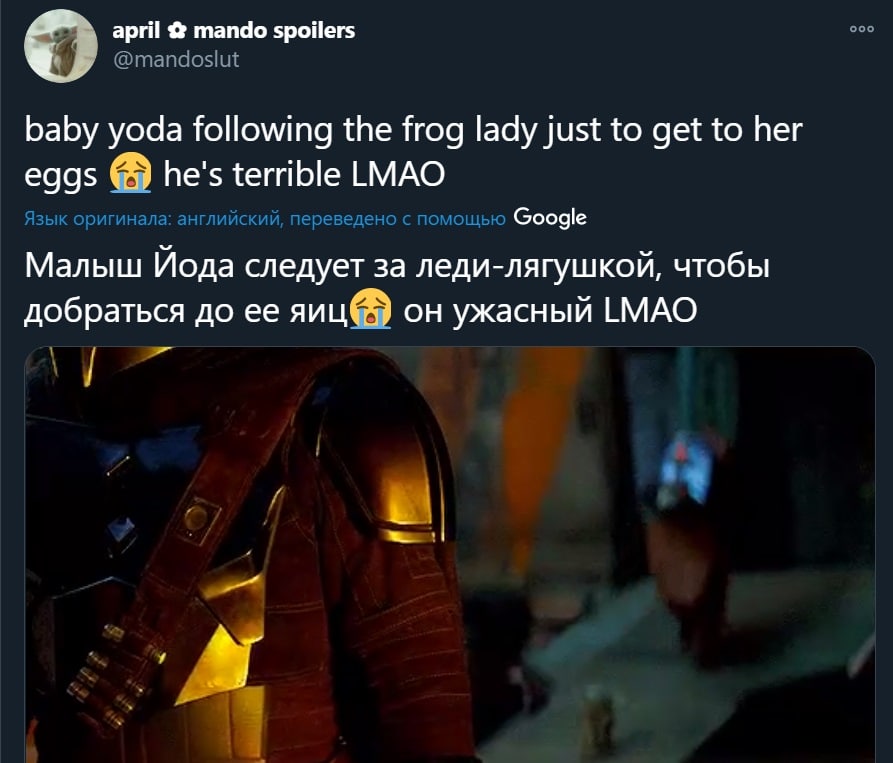Viewport: 893px width, 763px height.
Task: Click the "mando spoilers" part of the name
Action: 274,31
